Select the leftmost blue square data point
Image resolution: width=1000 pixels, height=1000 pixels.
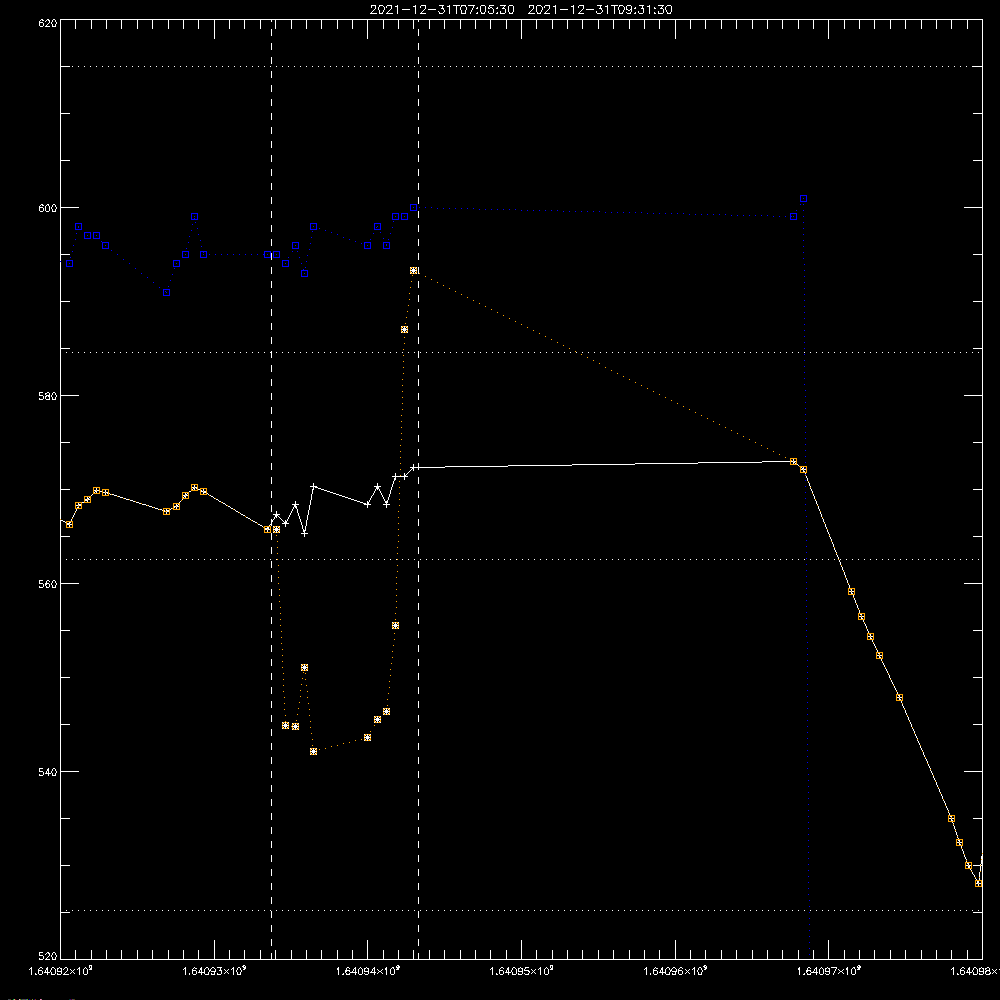[70, 263]
